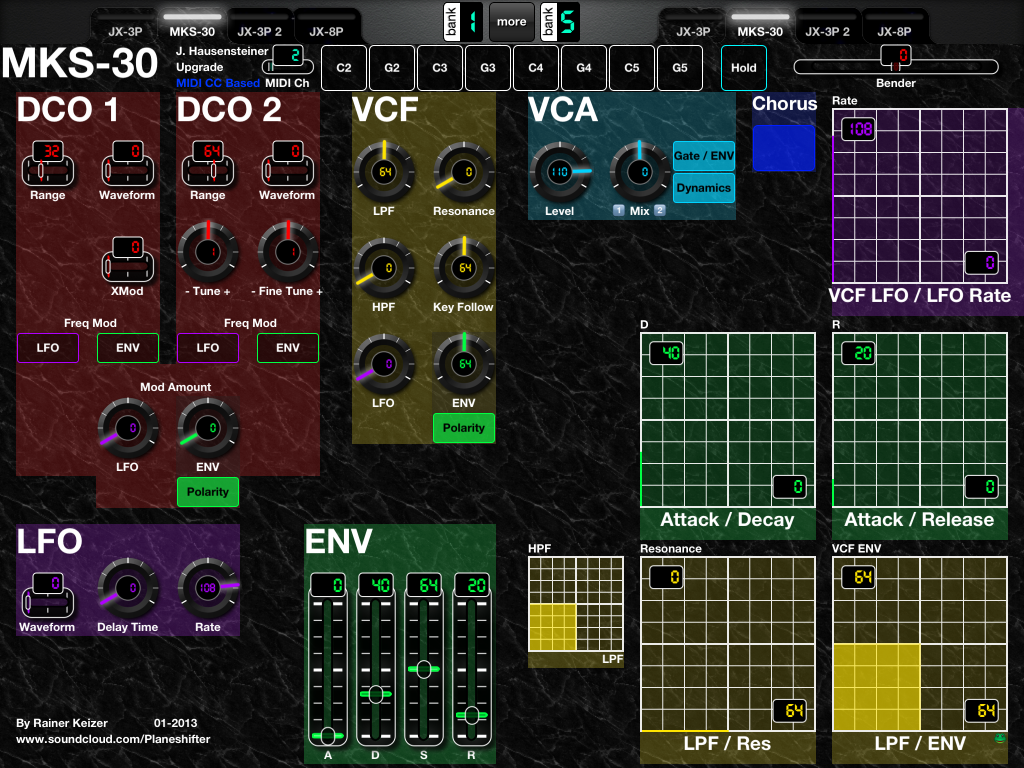The height and width of the screenshot is (768, 1024).
Task: Toggle DCO 1 Freq Mod ENV
Action: click(128, 348)
